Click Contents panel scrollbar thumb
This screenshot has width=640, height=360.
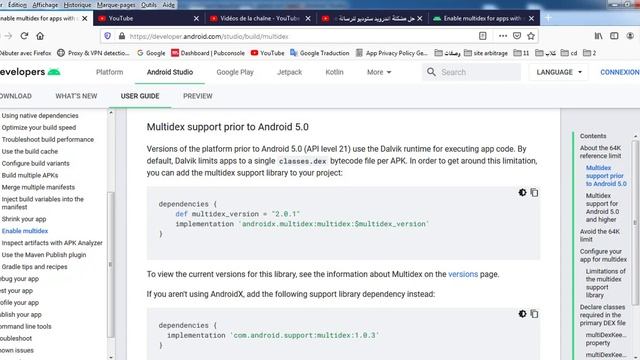(635, 222)
